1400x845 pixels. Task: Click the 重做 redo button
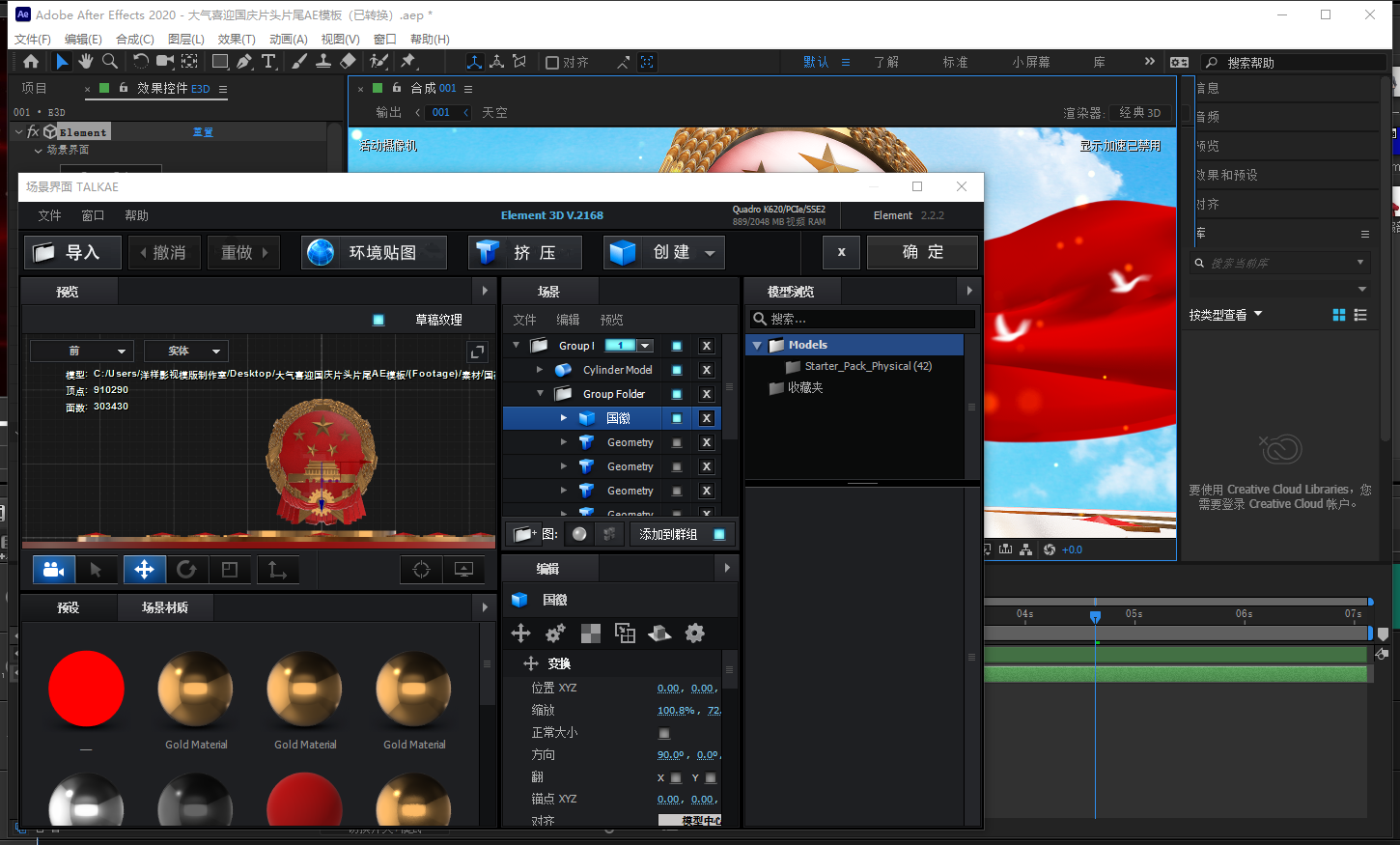(244, 252)
